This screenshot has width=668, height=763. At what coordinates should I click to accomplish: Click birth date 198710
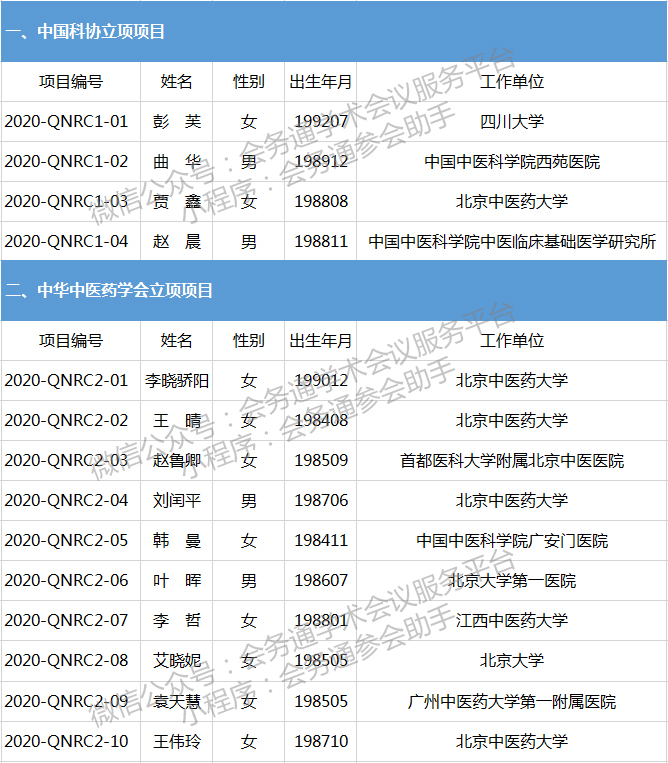coord(321,741)
